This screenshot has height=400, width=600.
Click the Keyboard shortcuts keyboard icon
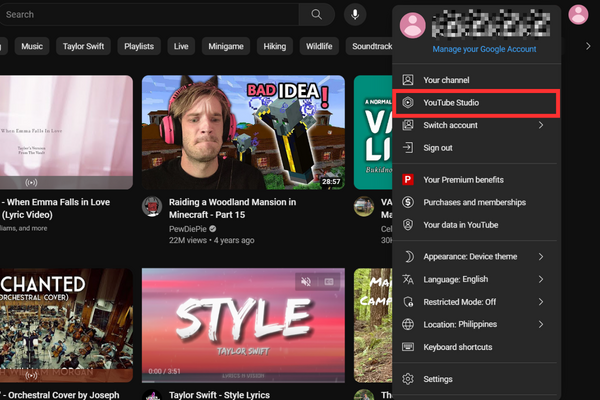tap(408, 347)
